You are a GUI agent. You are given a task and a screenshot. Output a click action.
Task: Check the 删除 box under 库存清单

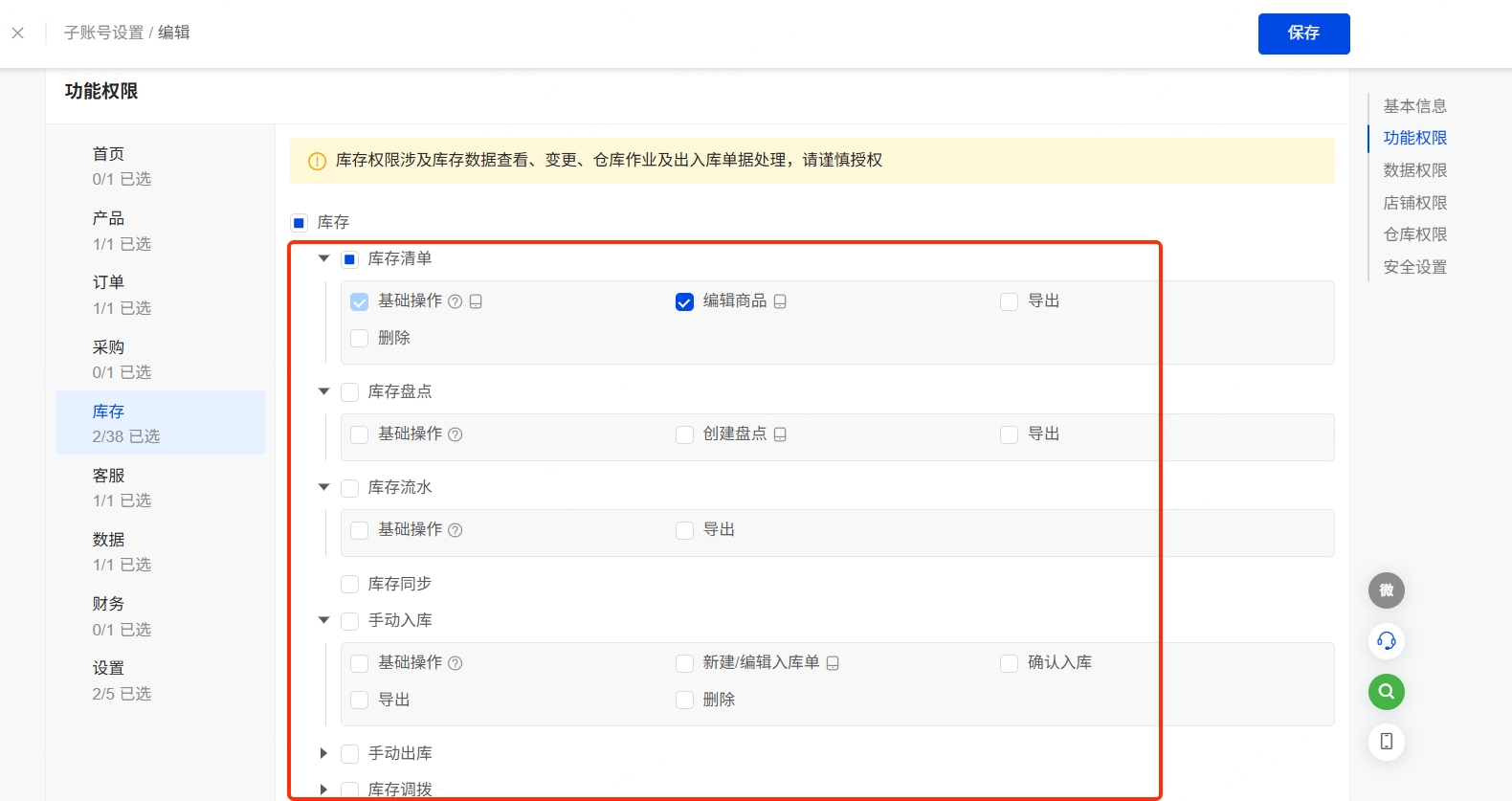click(360, 339)
